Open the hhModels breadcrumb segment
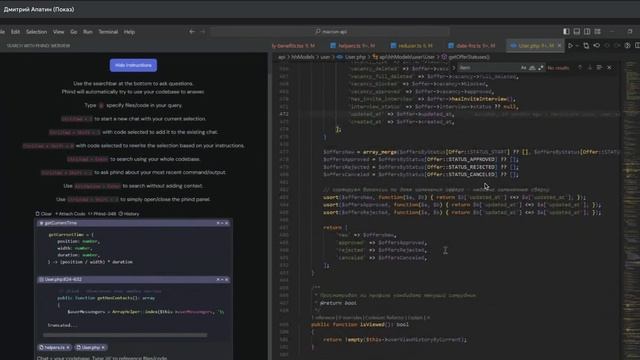 303,57
